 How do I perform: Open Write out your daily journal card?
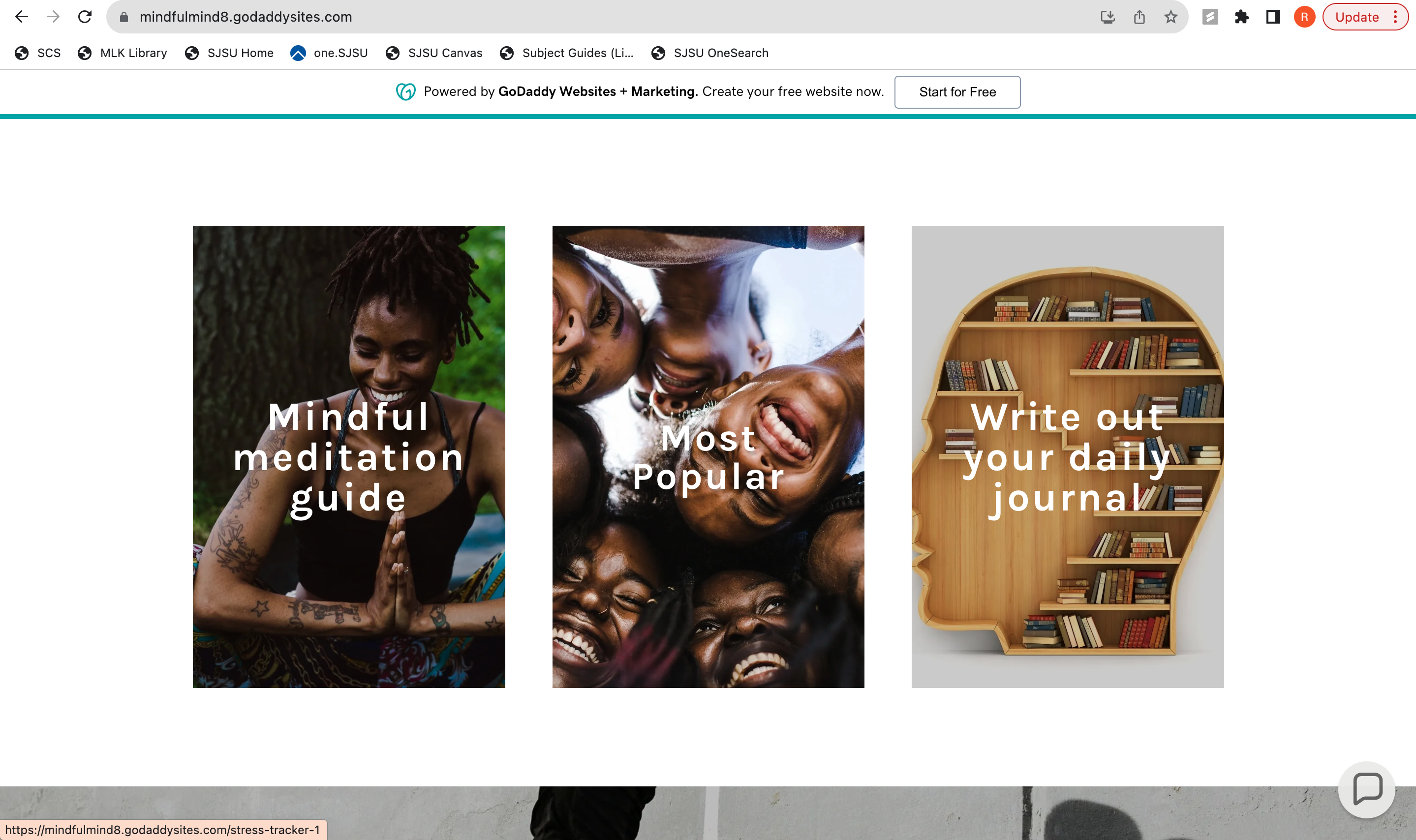[1067, 456]
